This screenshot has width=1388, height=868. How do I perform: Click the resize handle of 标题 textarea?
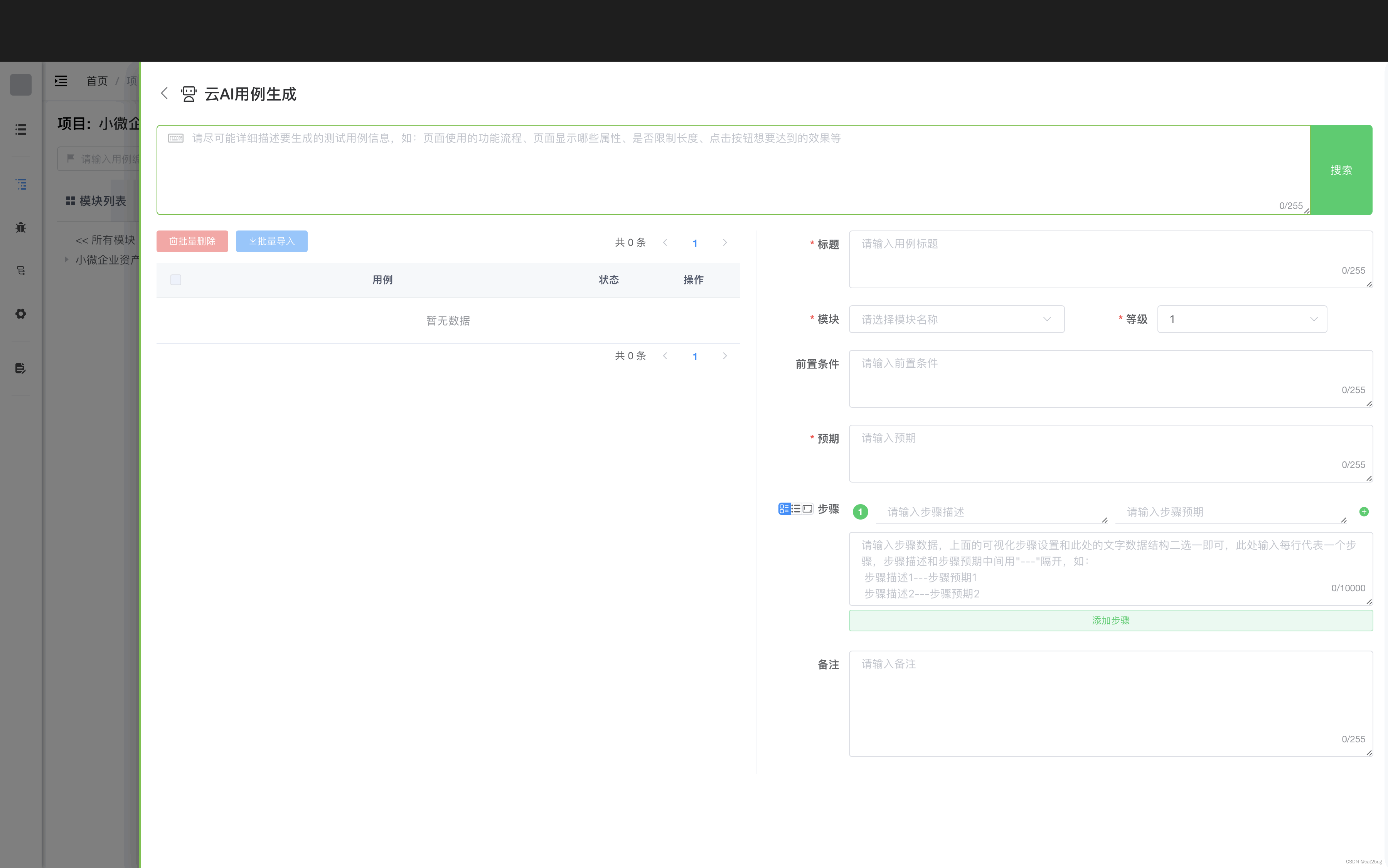tap(1369, 284)
